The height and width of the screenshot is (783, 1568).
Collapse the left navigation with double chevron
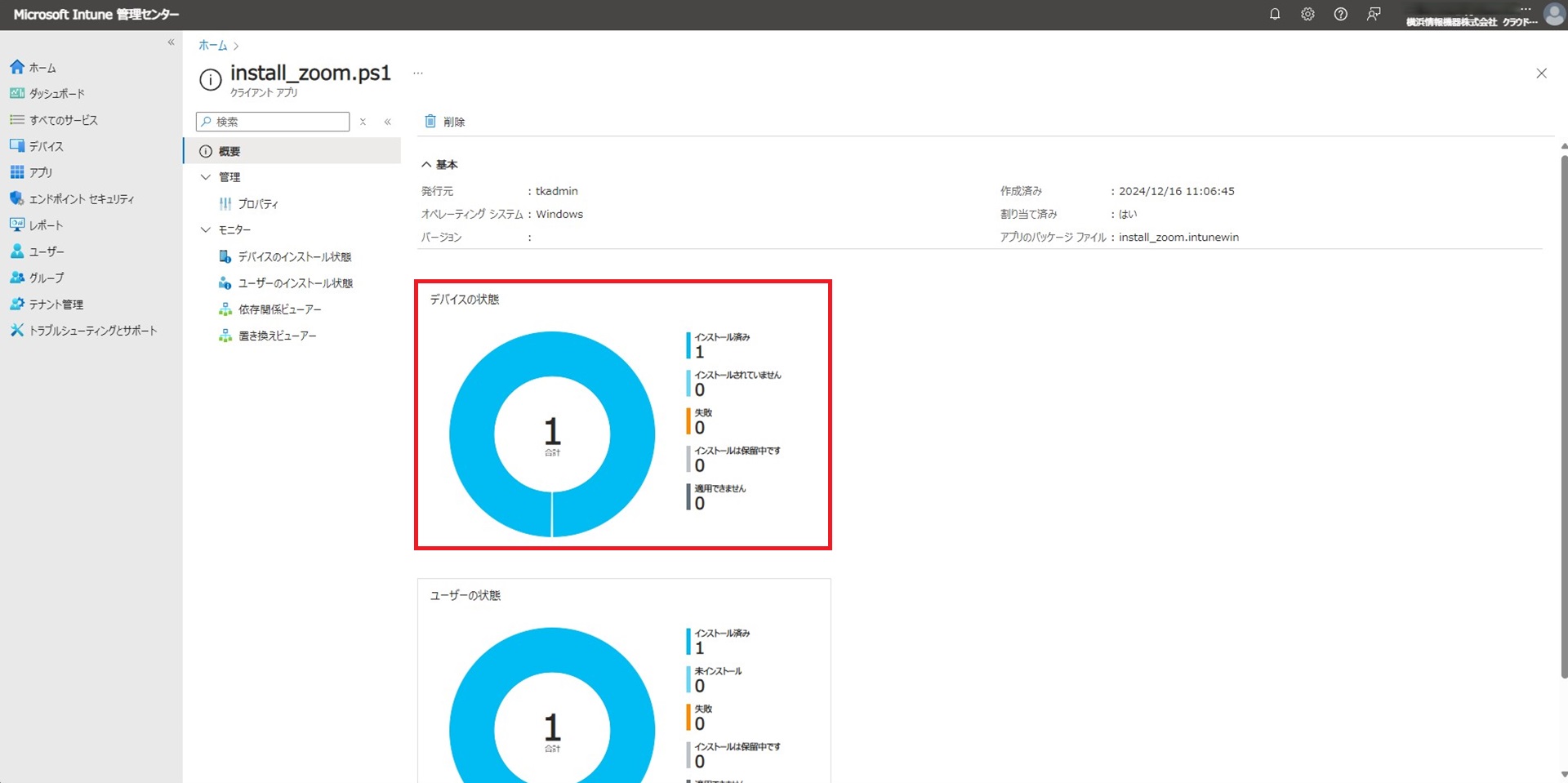pos(171,42)
